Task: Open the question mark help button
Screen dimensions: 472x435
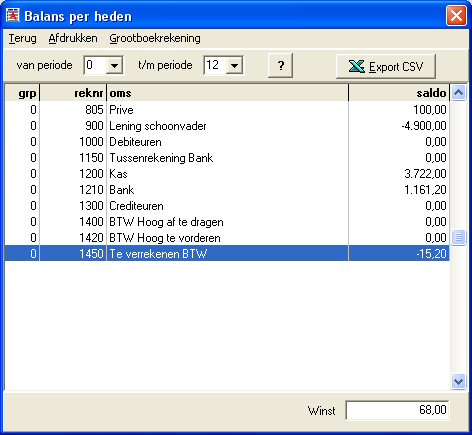Action: (x=281, y=65)
